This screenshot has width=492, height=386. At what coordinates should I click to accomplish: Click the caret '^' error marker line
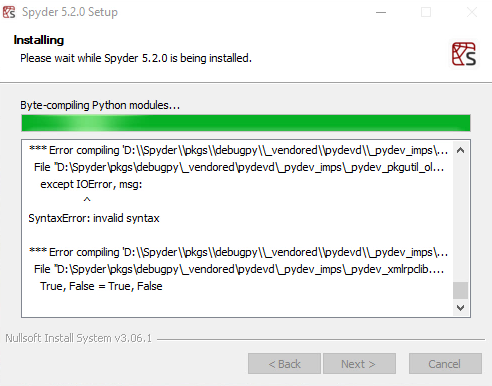point(87,200)
